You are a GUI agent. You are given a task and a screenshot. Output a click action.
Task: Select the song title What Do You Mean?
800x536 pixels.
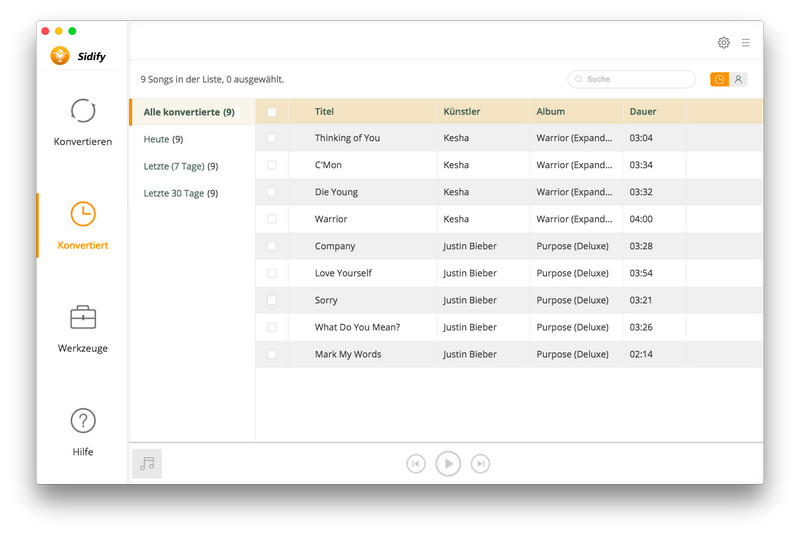[x=357, y=327]
